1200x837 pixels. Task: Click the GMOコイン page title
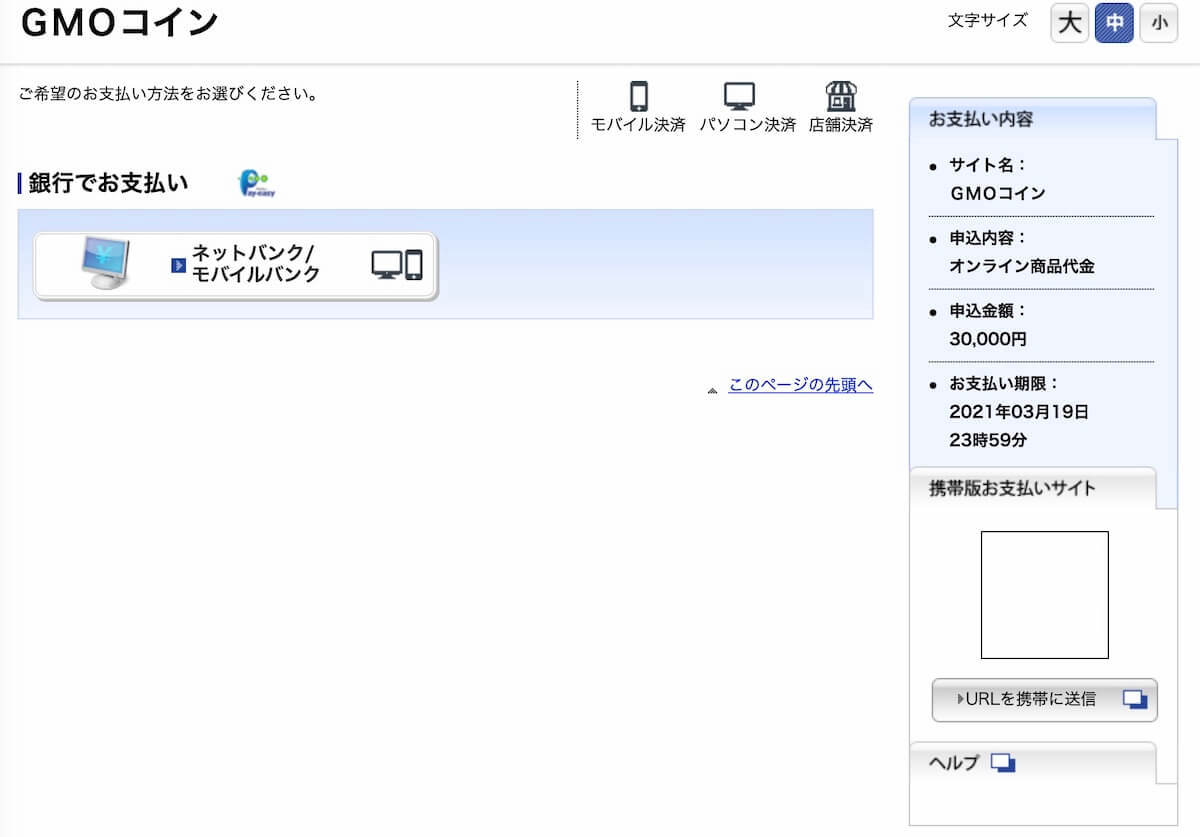pyautogui.click(x=119, y=23)
